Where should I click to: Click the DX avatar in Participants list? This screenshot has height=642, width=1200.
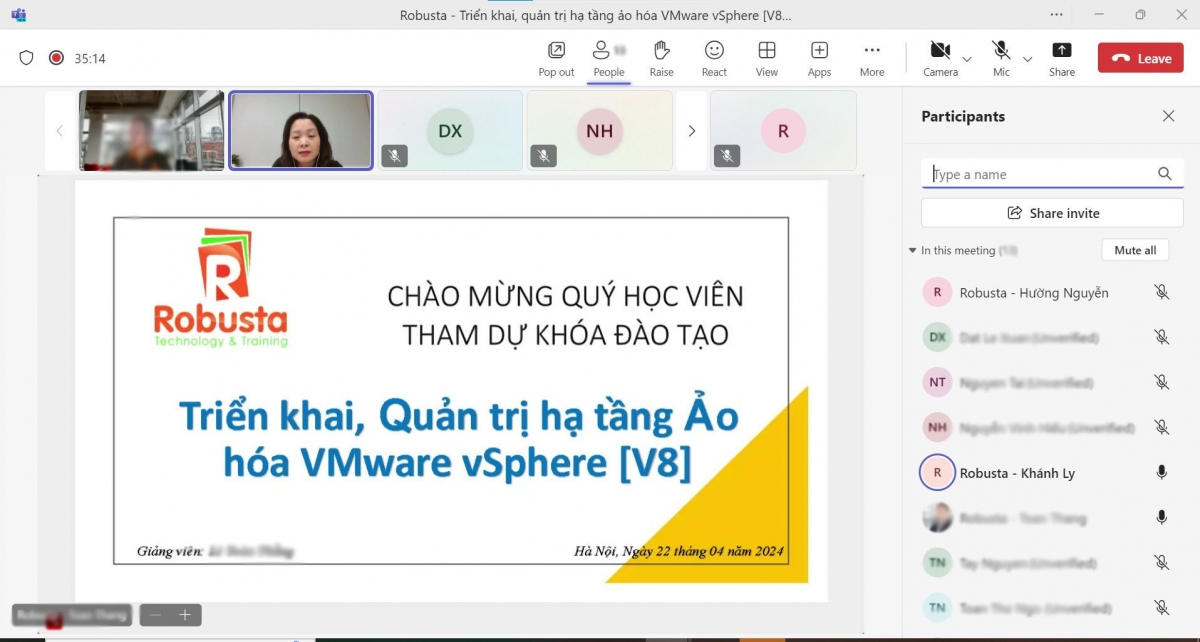coord(937,338)
